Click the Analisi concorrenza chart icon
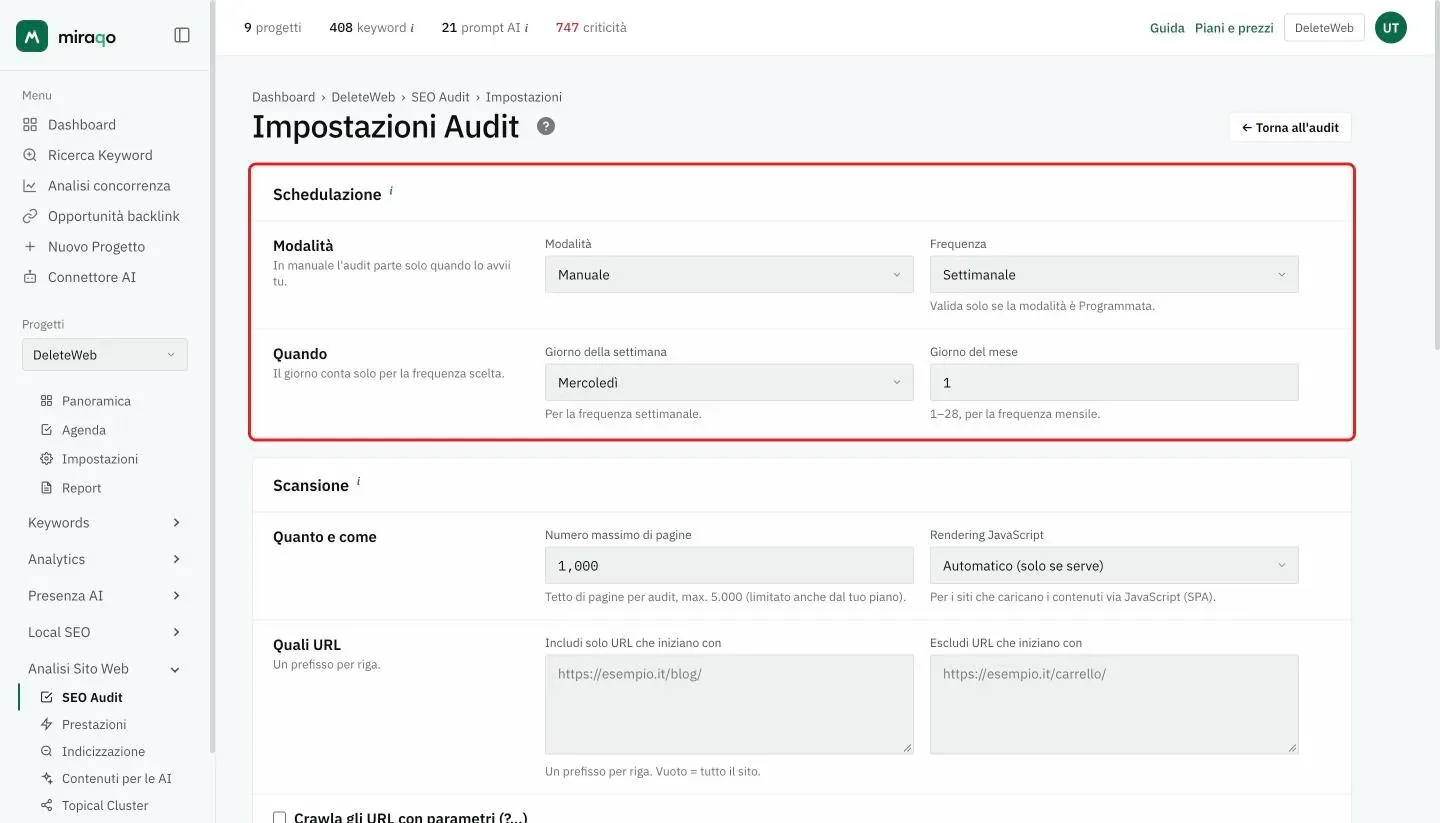Image resolution: width=1440 pixels, height=823 pixels. click(30, 186)
